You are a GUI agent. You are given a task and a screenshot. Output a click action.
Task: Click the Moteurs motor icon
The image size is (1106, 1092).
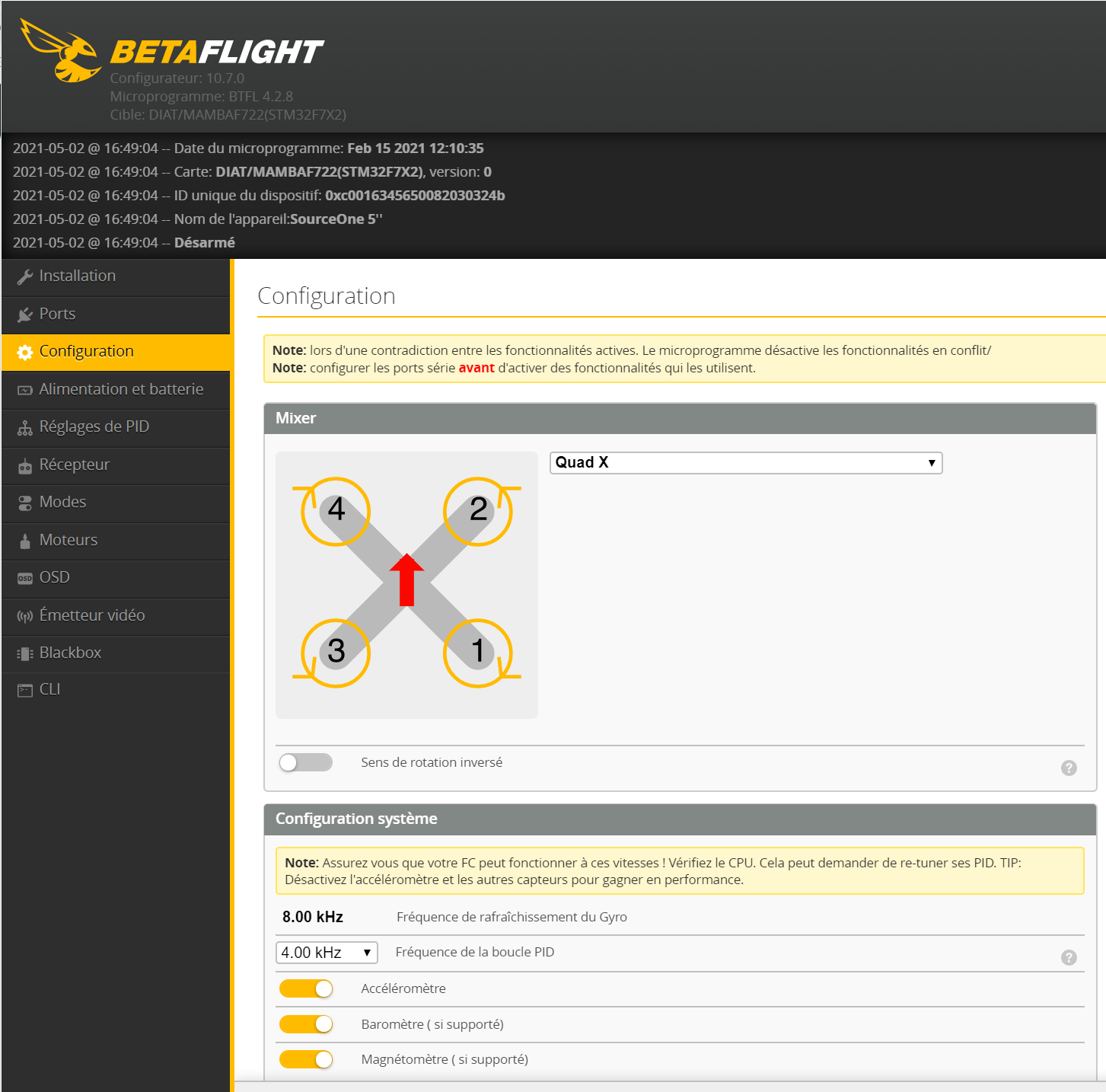click(x=25, y=540)
